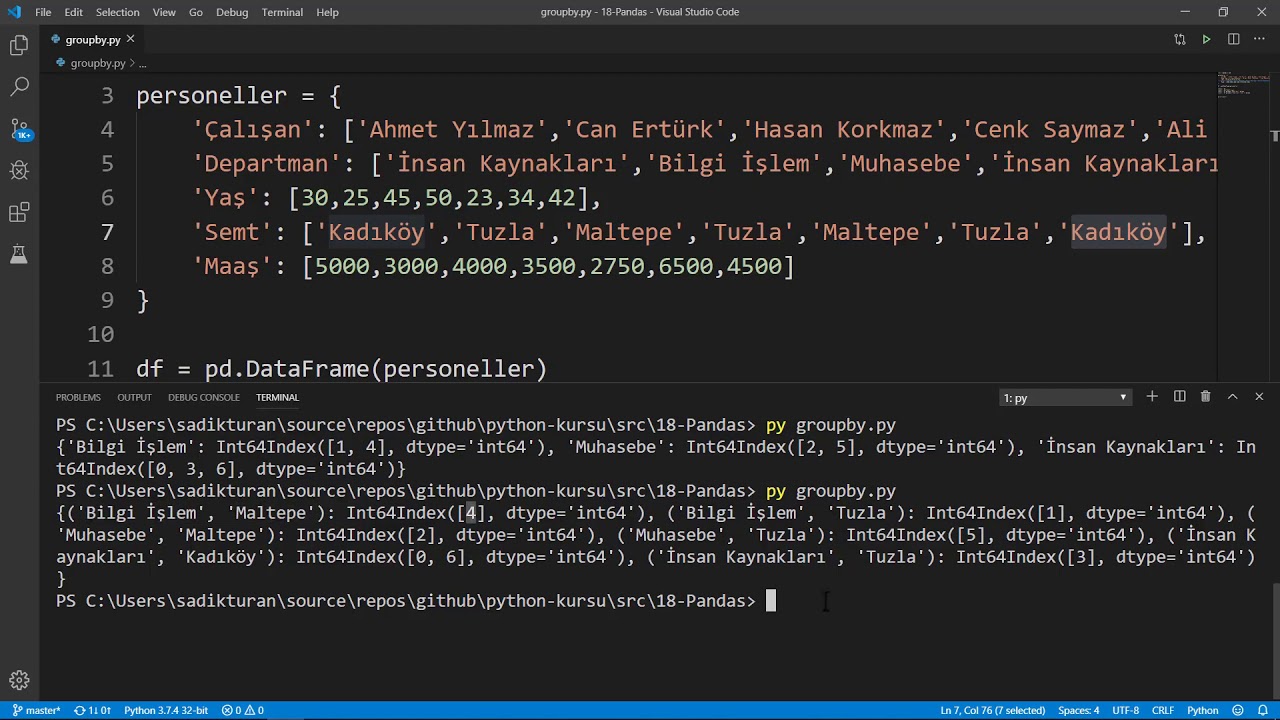The height and width of the screenshot is (720, 1280).
Task: Click the breadcrumb ellipsis after groupby.py
Action: point(142,63)
